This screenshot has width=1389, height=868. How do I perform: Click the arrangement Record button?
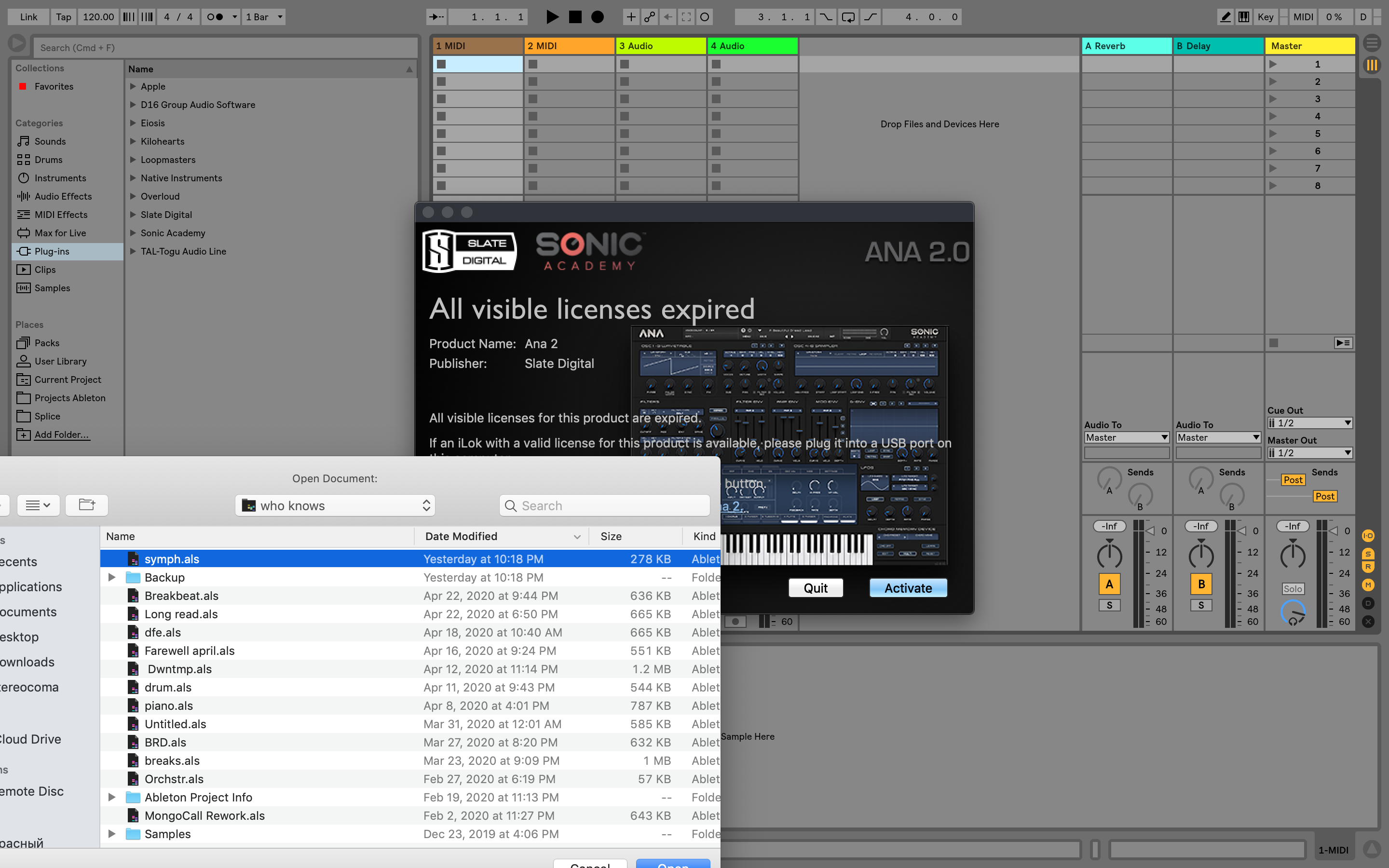coord(598,17)
